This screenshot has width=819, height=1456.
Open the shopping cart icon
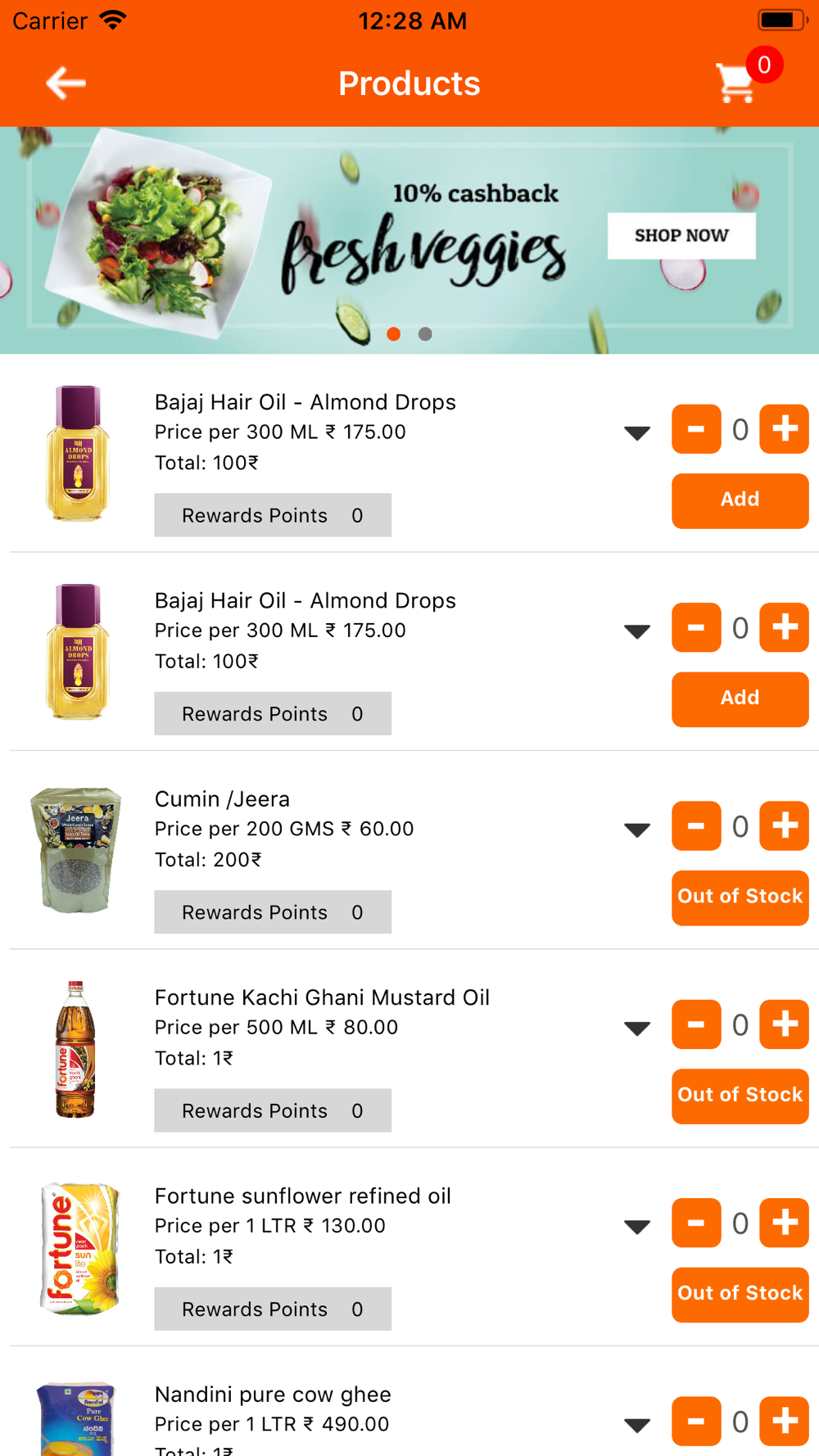[x=735, y=83]
